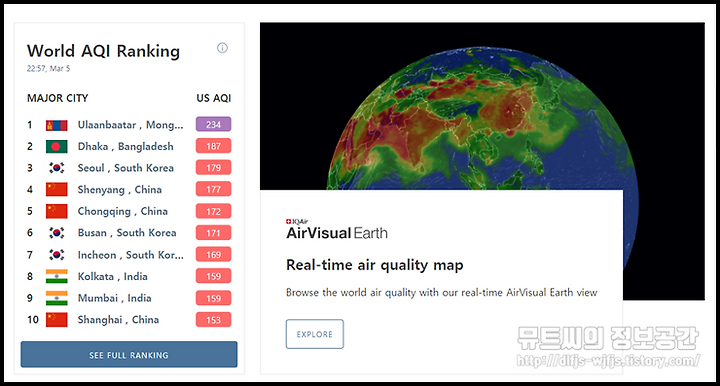
Task: Open Mumbai, India city entry
Action: pyautogui.click(x=114, y=298)
